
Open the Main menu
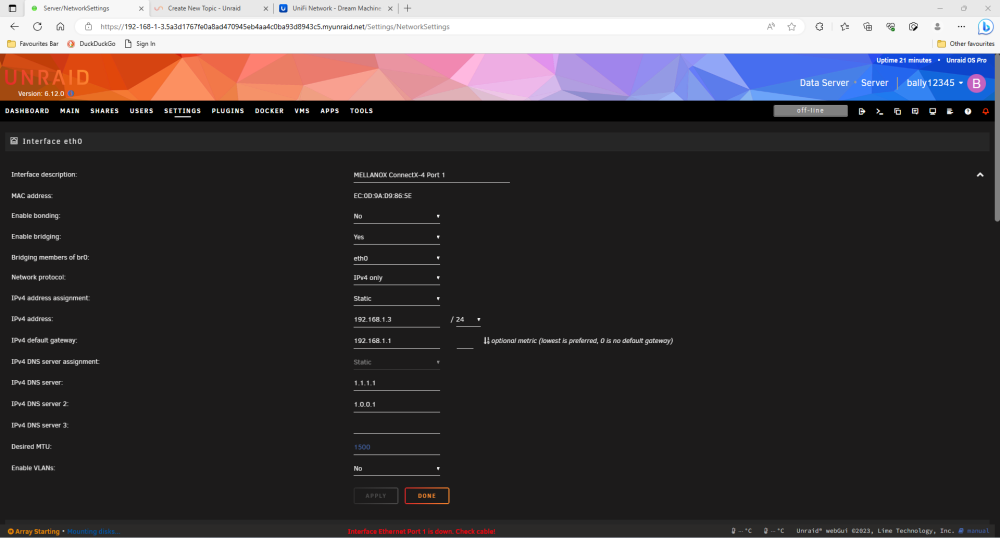click(70, 111)
